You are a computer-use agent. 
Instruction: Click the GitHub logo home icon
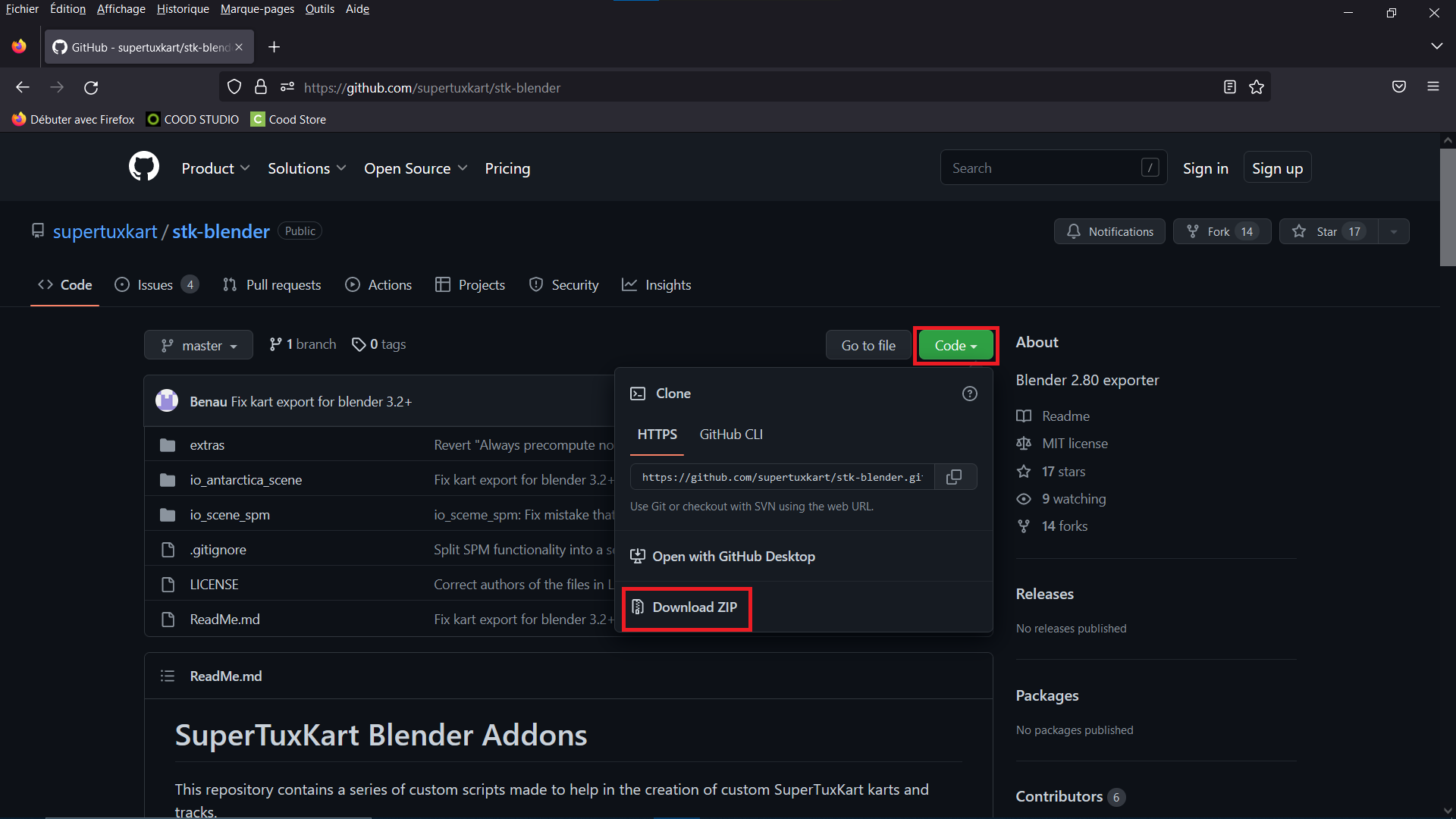tap(144, 167)
